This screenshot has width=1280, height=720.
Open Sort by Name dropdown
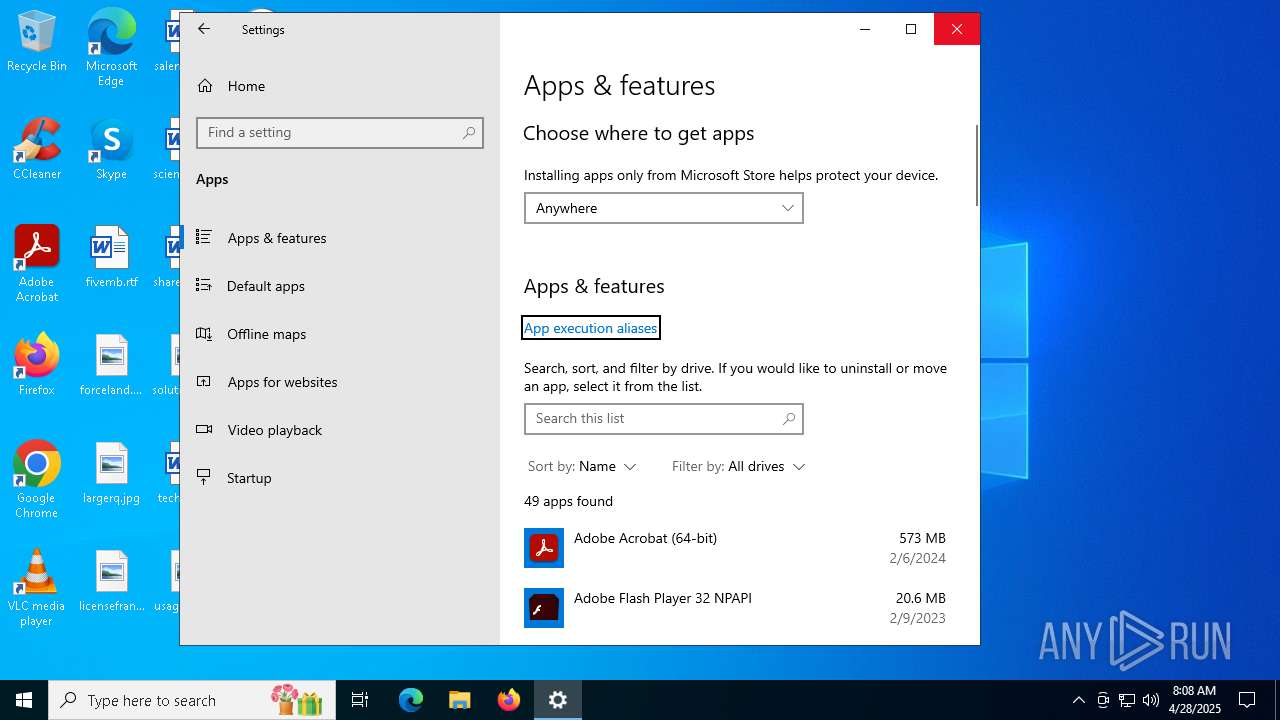(582, 467)
